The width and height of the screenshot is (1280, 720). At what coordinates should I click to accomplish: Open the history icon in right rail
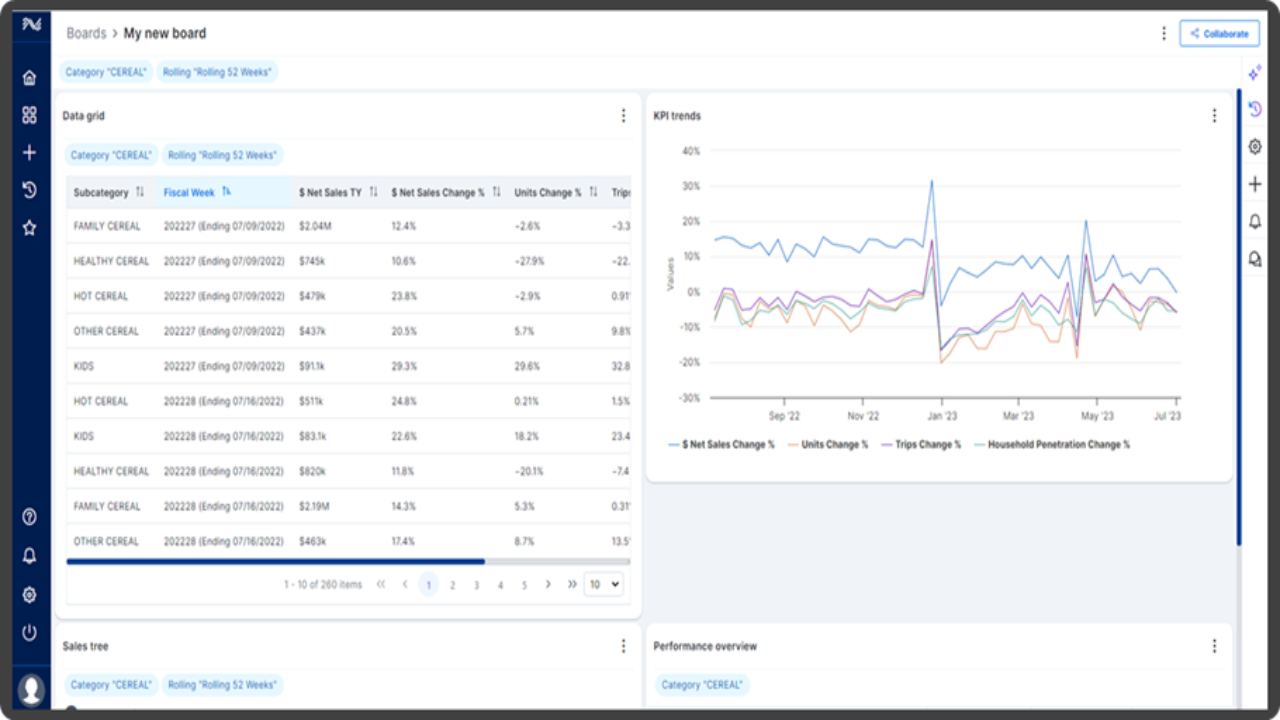click(1255, 109)
